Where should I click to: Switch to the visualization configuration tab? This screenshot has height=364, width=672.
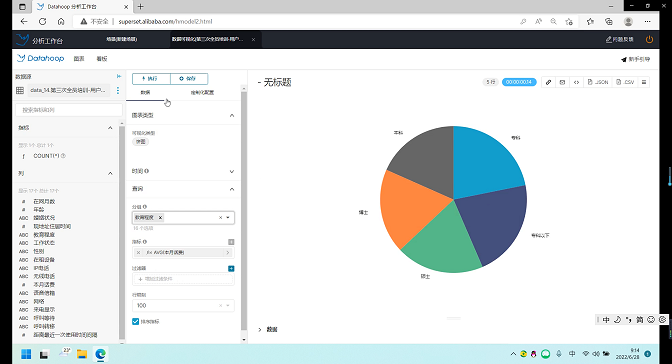[x=202, y=93]
